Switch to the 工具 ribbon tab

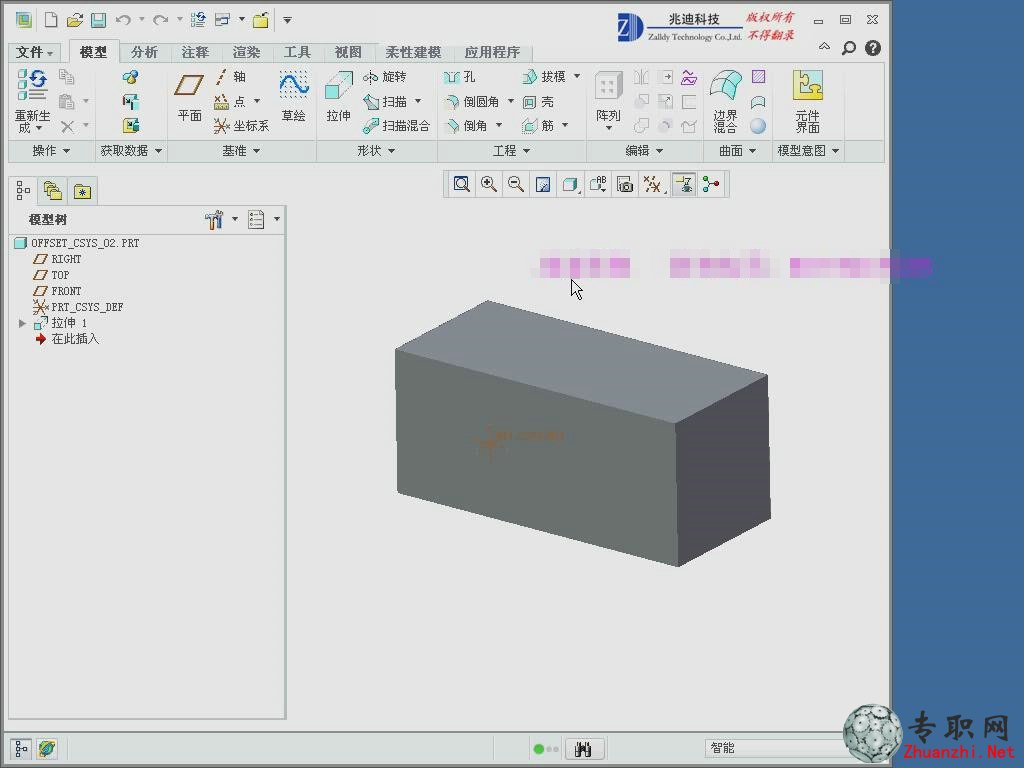(x=297, y=52)
